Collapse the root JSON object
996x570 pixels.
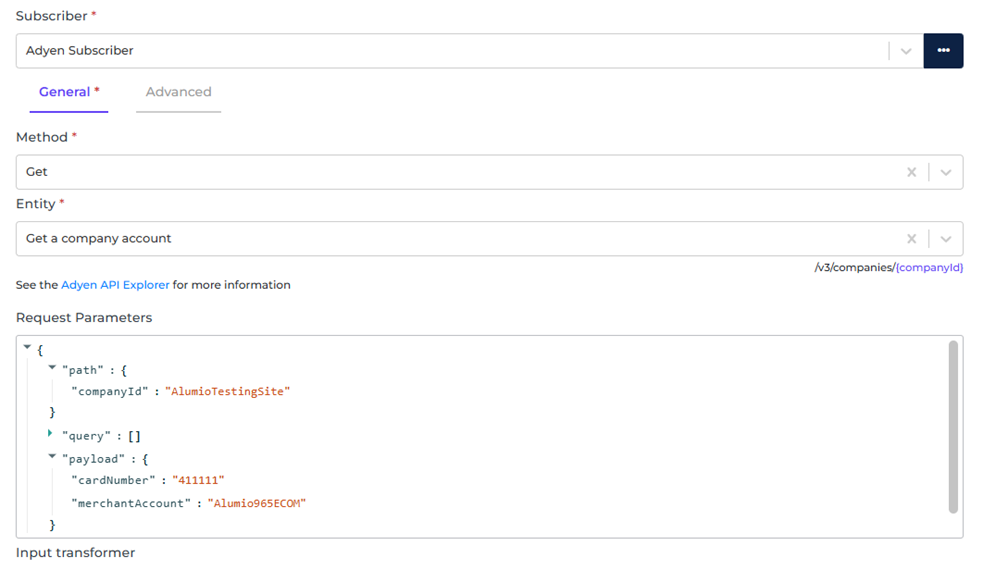click(x=27, y=347)
